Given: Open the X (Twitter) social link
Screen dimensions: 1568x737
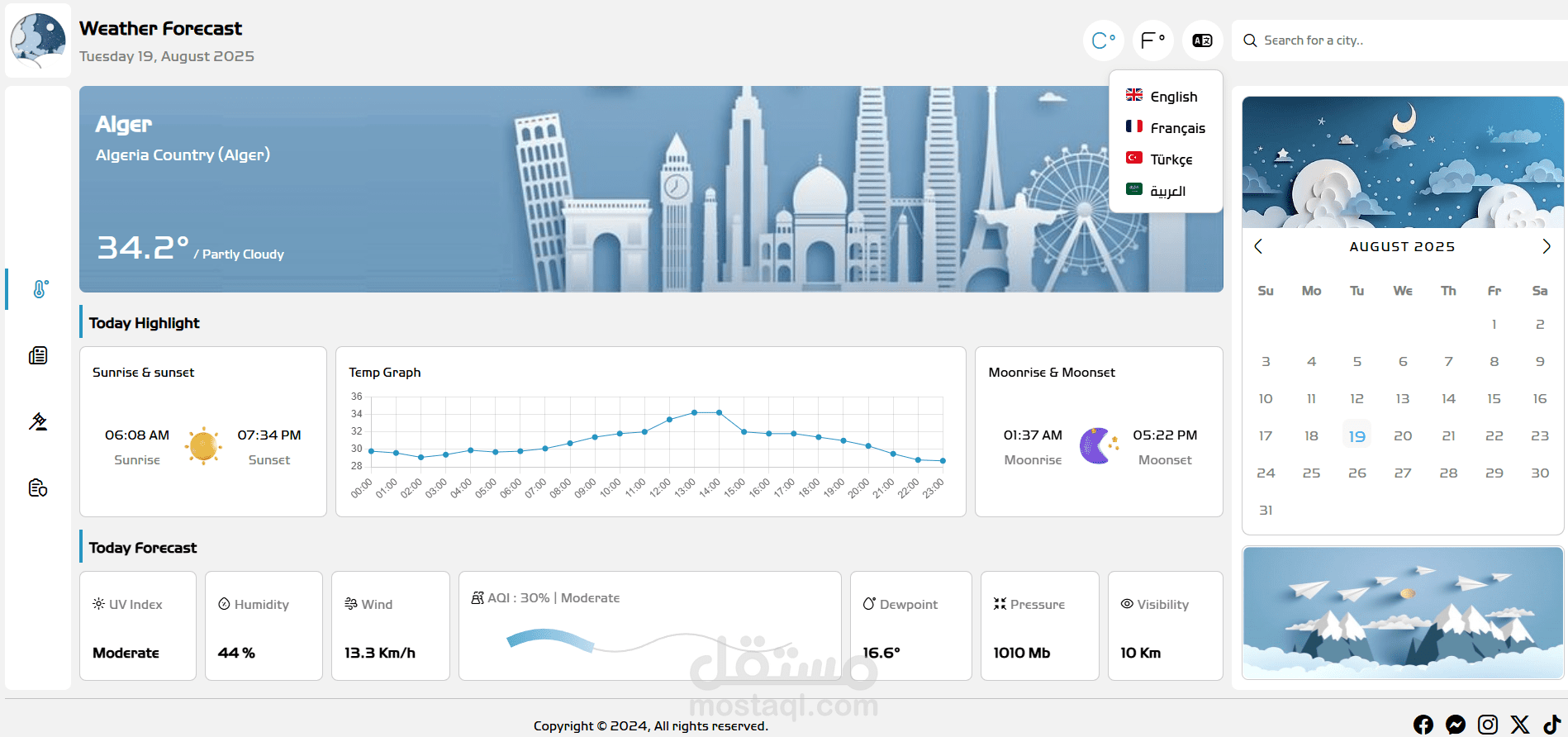Looking at the screenshot, I should (x=1519, y=725).
